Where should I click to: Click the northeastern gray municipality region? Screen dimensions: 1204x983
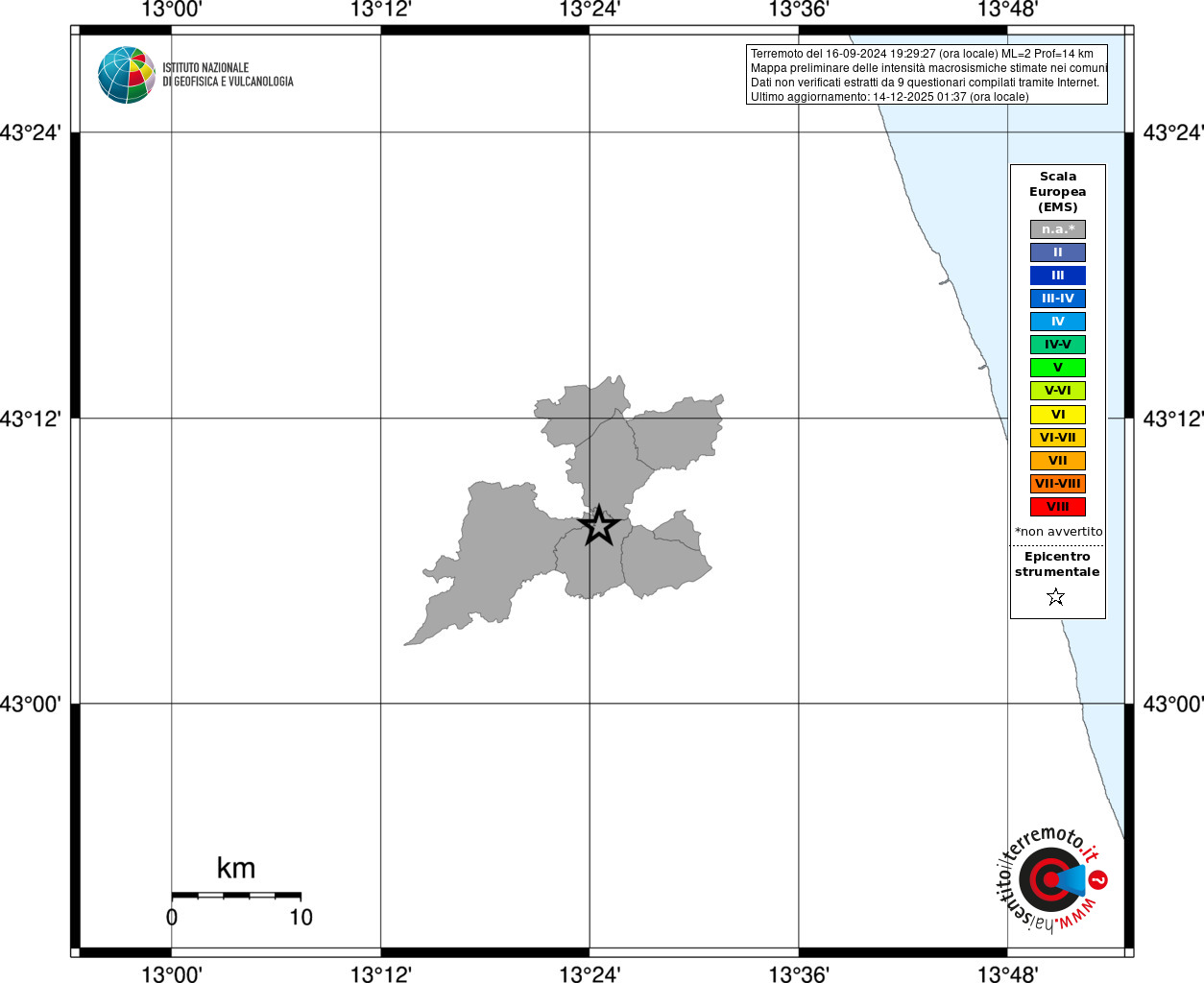click(677, 434)
